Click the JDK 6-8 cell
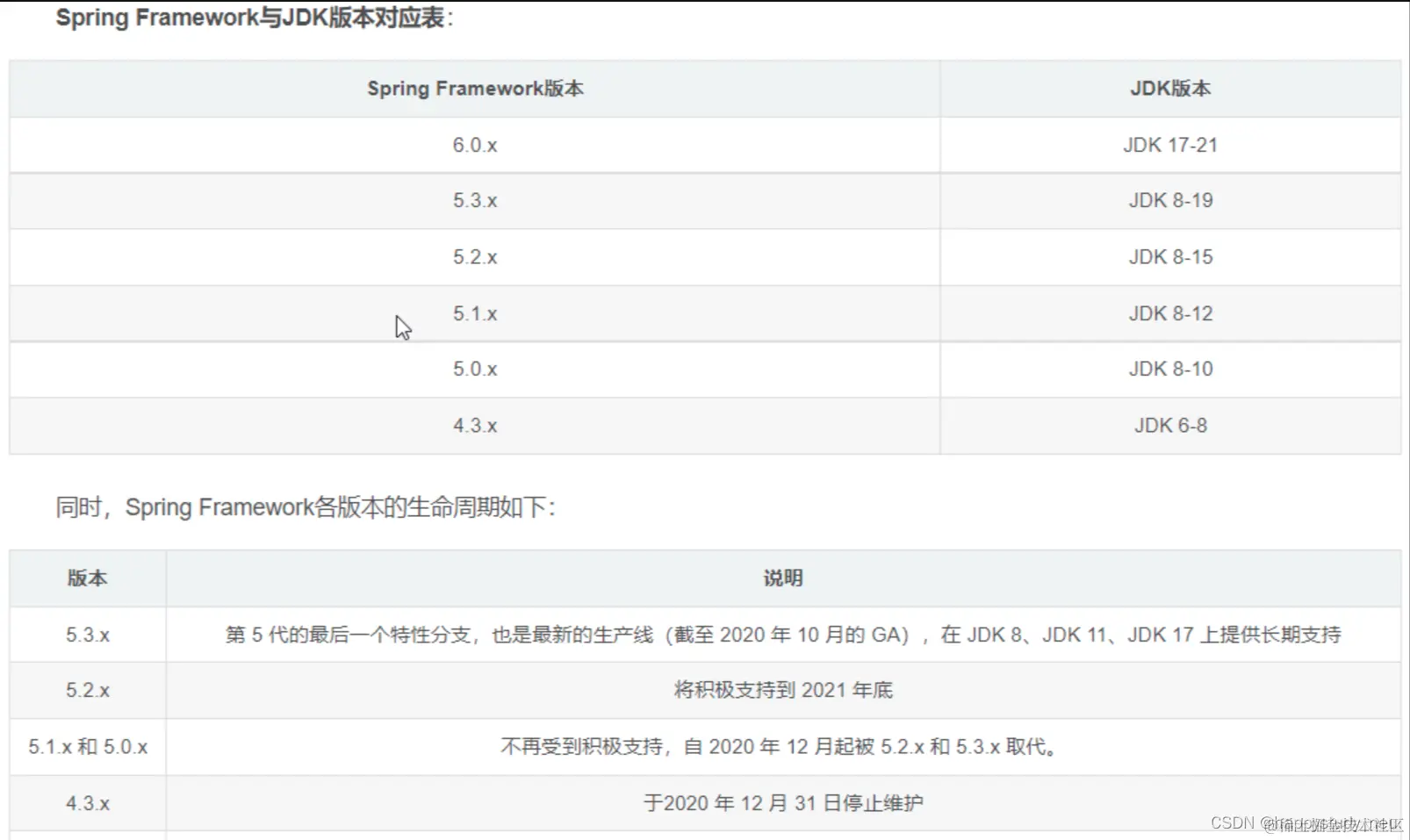Screen dimensions: 1410x840 click(x=1169, y=425)
